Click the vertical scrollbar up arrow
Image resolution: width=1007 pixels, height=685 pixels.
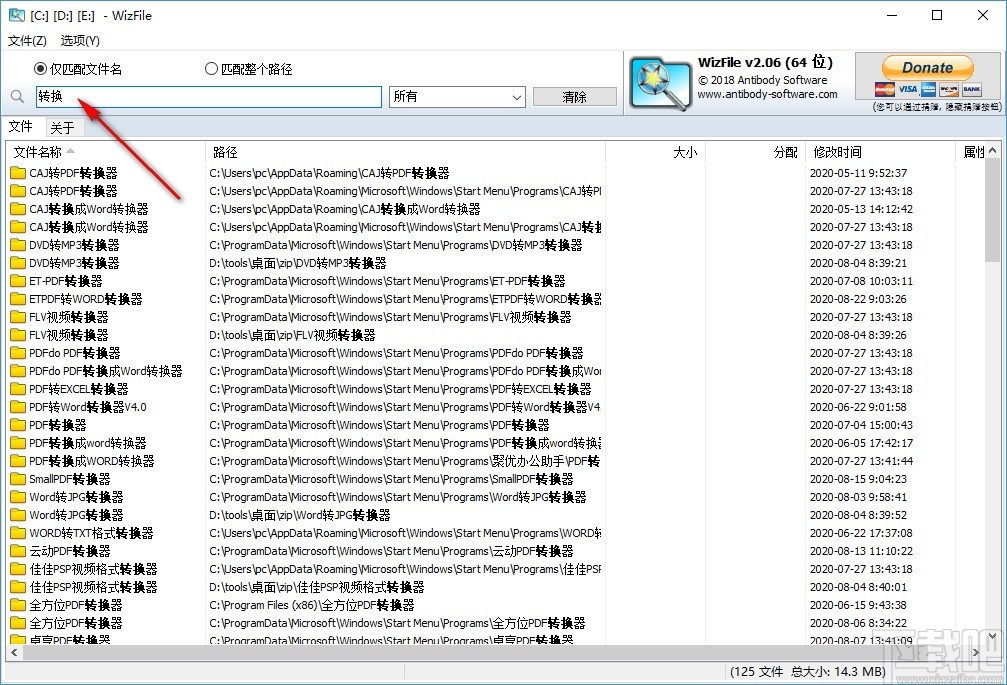point(993,152)
